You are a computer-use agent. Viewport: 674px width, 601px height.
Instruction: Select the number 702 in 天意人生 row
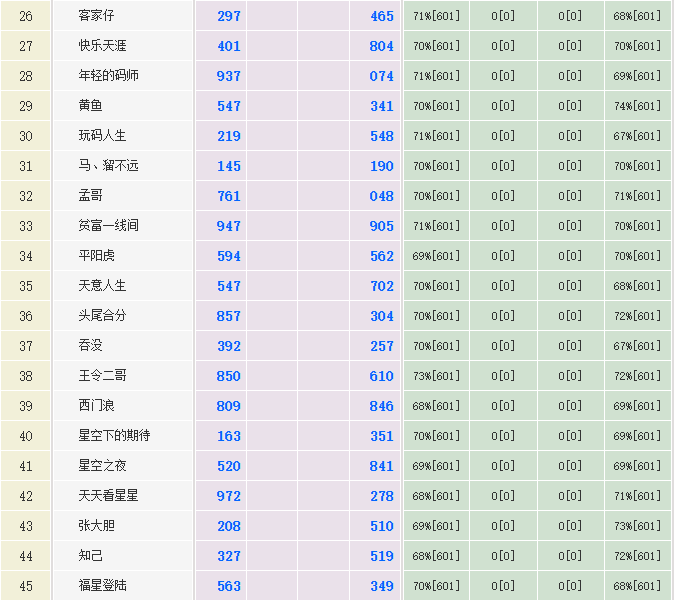tap(381, 286)
